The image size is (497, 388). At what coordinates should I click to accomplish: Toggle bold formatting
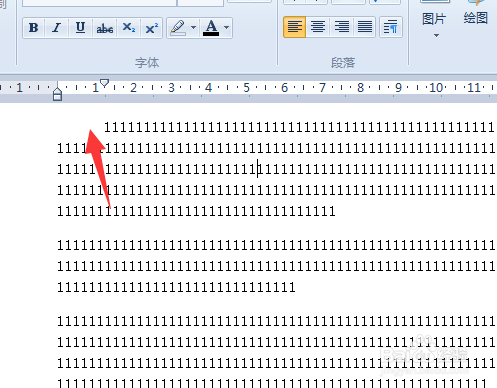click(x=34, y=28)
